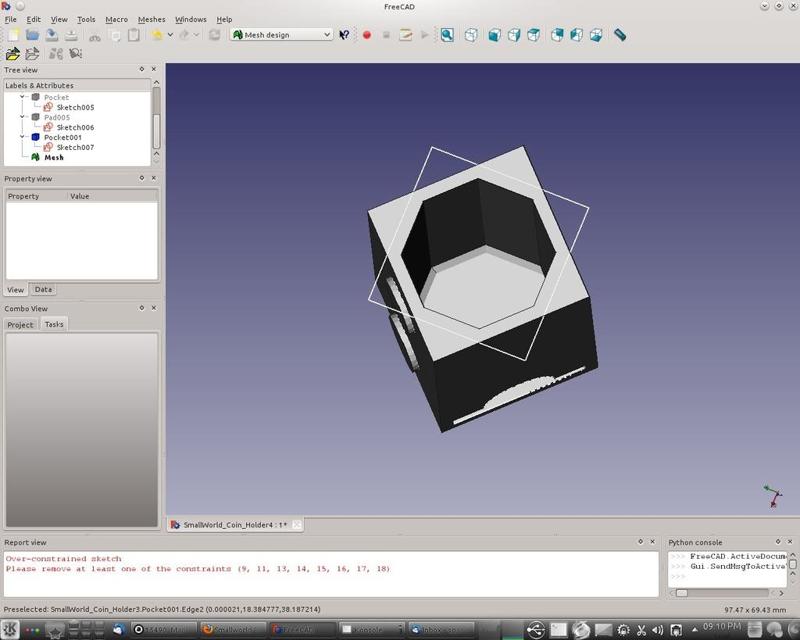Select Sketch007 in the tree view
The width and height of the screenshot is (800, 640).
tap(75, 147)
